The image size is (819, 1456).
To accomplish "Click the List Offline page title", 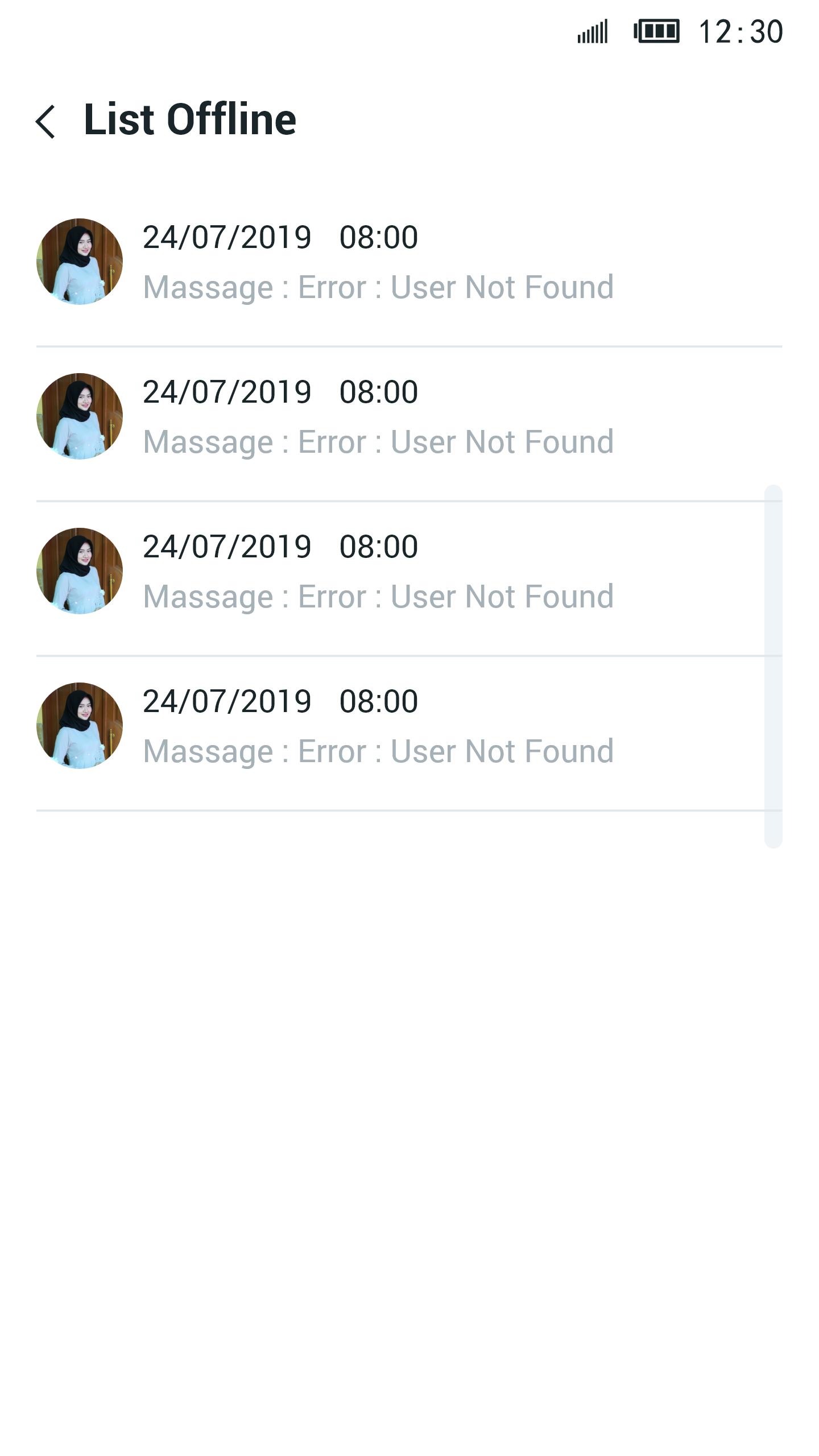I will (190, 119).
